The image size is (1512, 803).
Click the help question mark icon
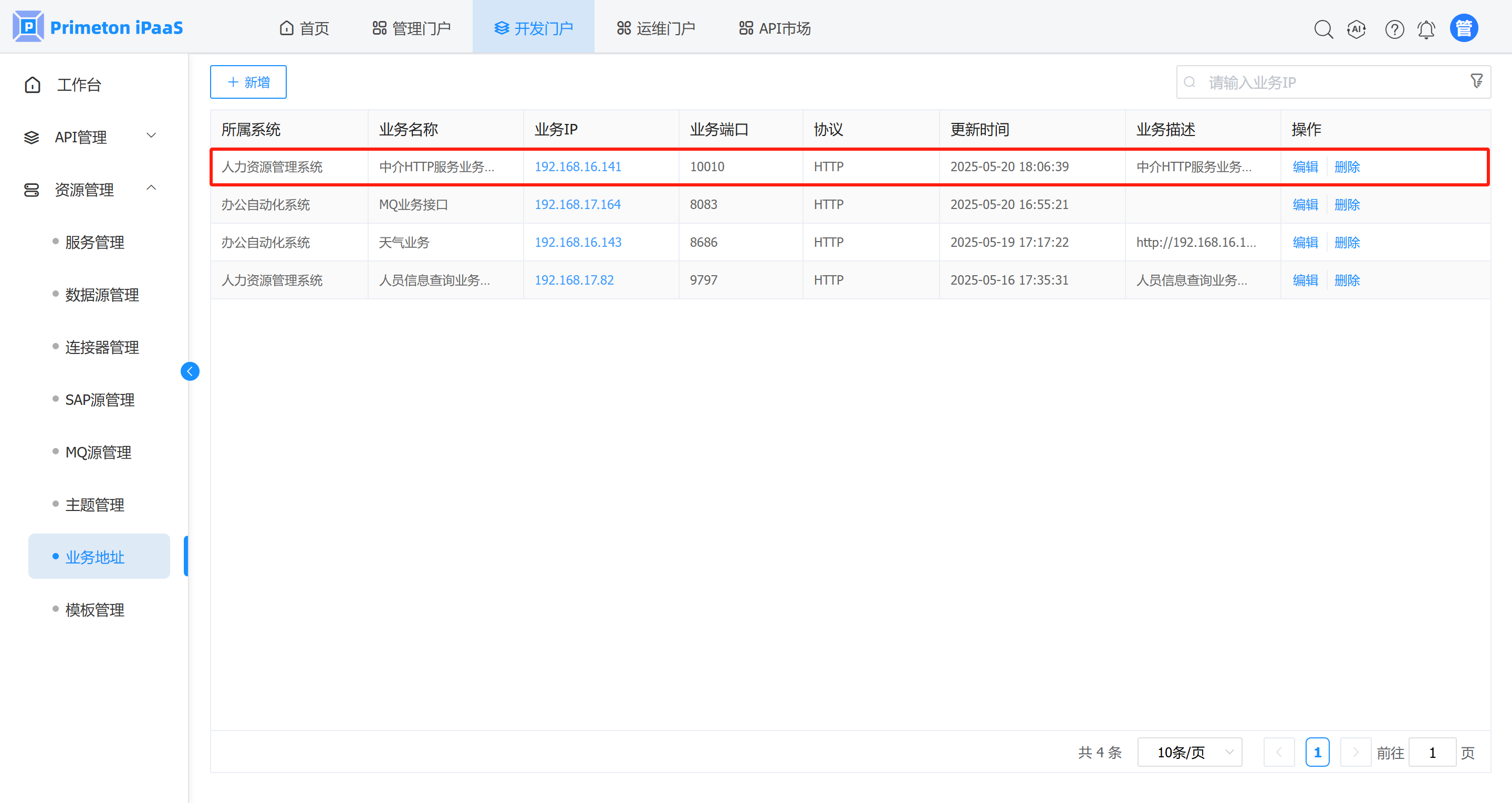click(1394, 29)
